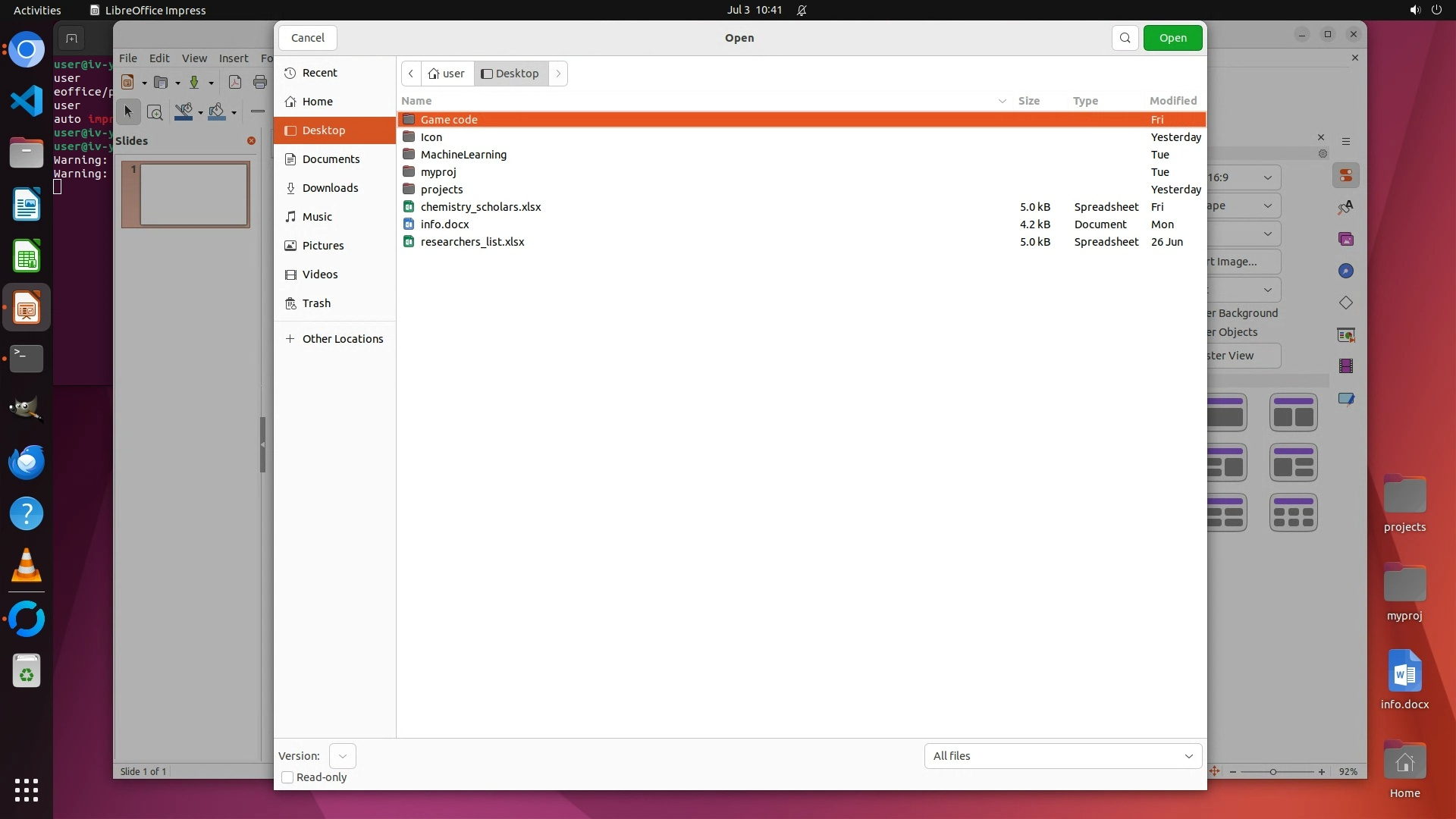The width and height of the screenshot is (1456, 819).
Task: Sort files by Name column header
Action: click(416, 101)
